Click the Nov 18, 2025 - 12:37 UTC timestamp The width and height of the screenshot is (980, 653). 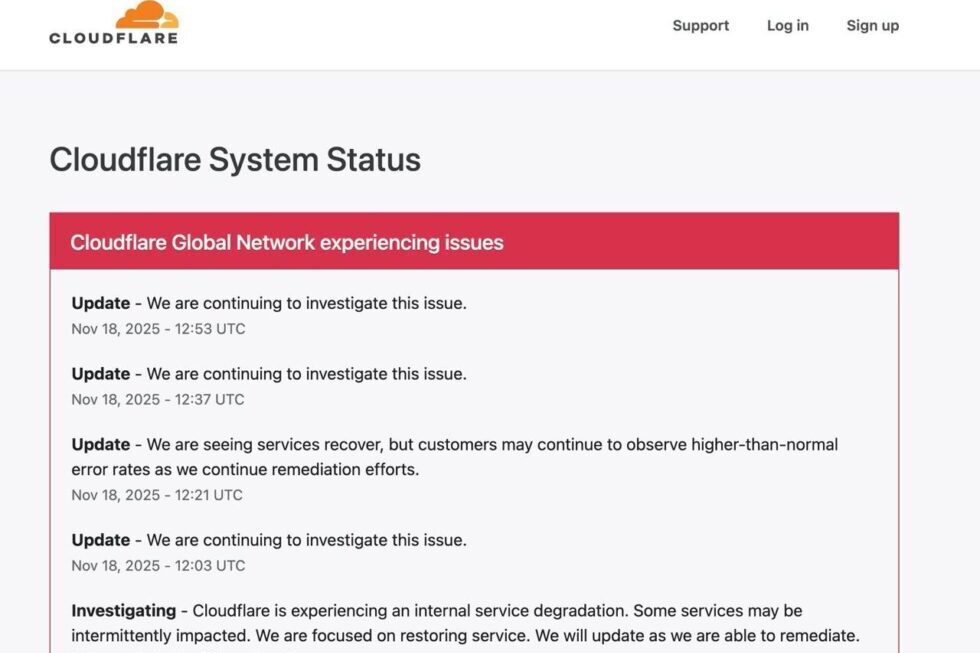tap(158, 399)
